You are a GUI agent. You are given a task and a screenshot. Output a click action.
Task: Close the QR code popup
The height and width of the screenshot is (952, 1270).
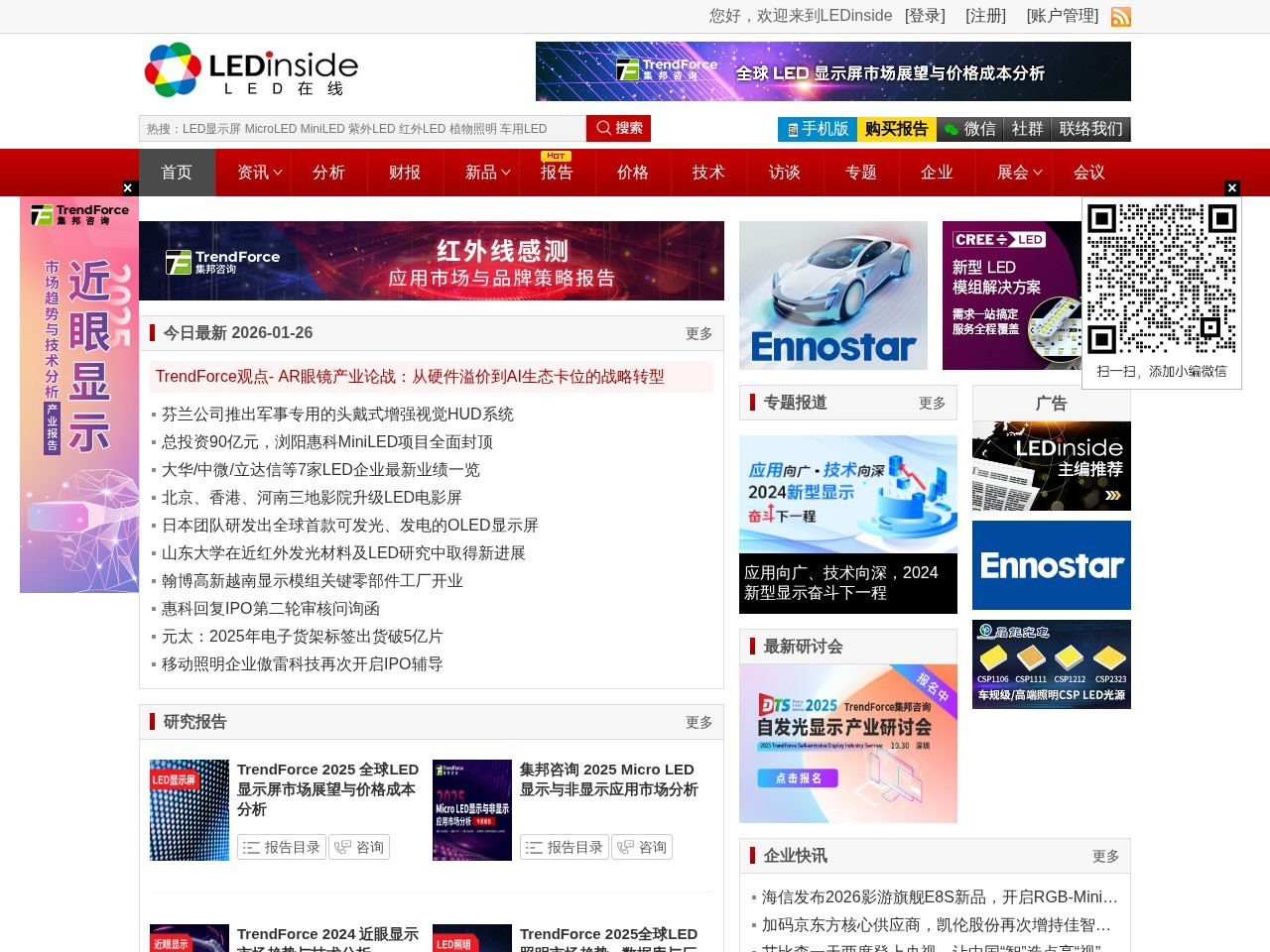(x=1232, y=187)
